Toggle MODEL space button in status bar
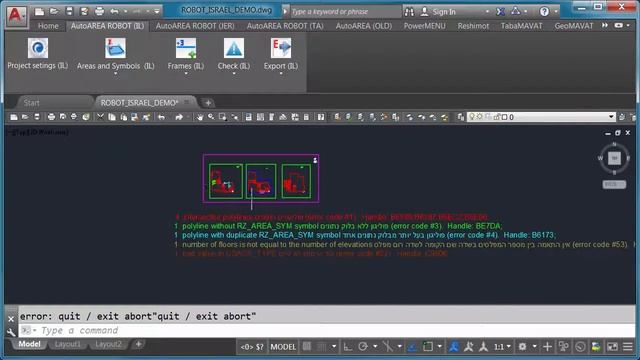Screen dimensions: 640x360 (x=283, y=347)
